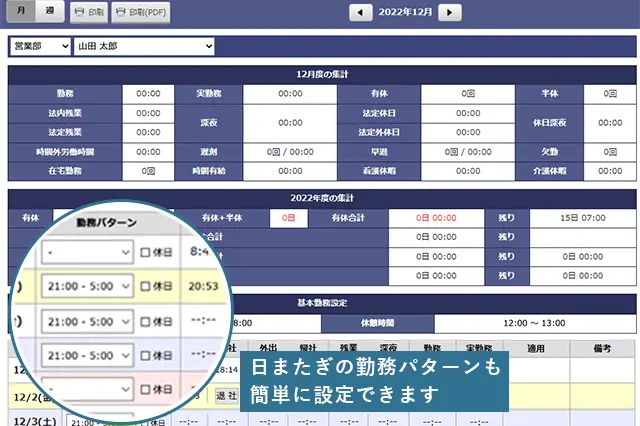
Task: Expand the 21:00 - 5:00 pattern in yellow row
Action: [88, 287]
